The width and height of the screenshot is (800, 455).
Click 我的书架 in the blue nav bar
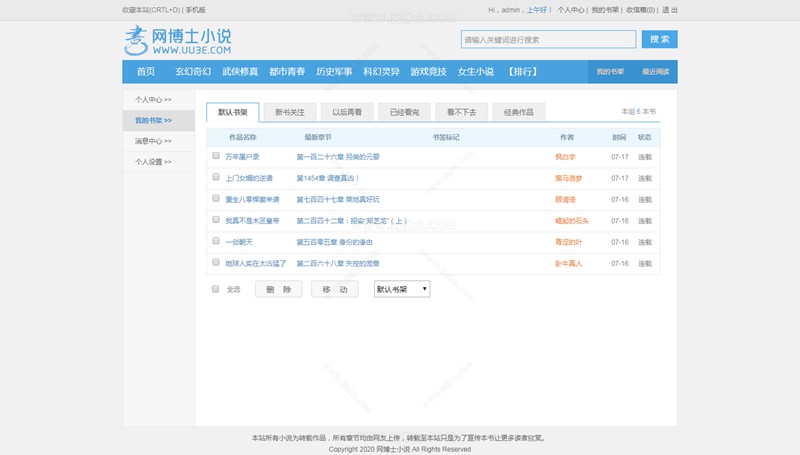610,72
